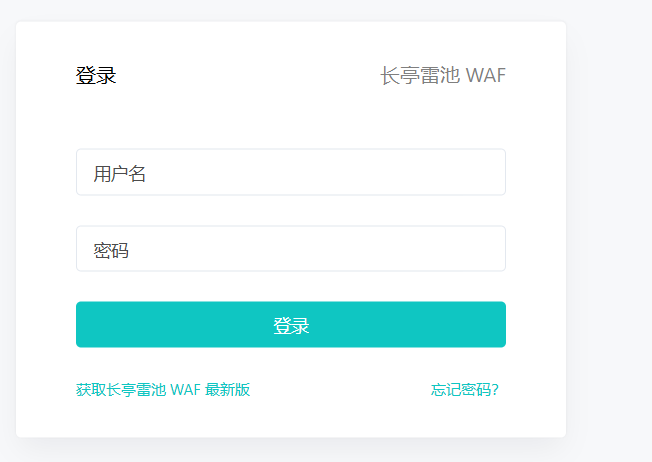Follow the 忘记密码? link
The image size is (652, 462).
click(464, 390)
